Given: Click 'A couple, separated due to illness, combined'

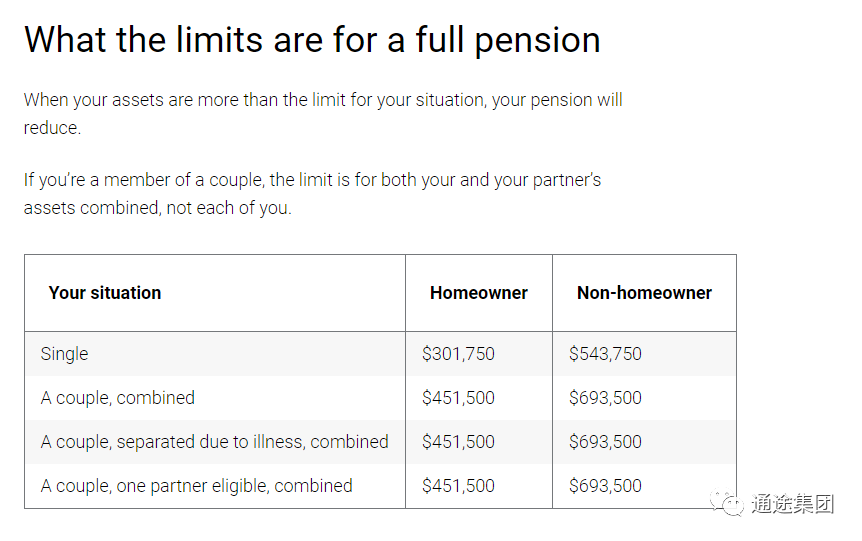Looking at the screenshot, I should (x=214, y=441).
